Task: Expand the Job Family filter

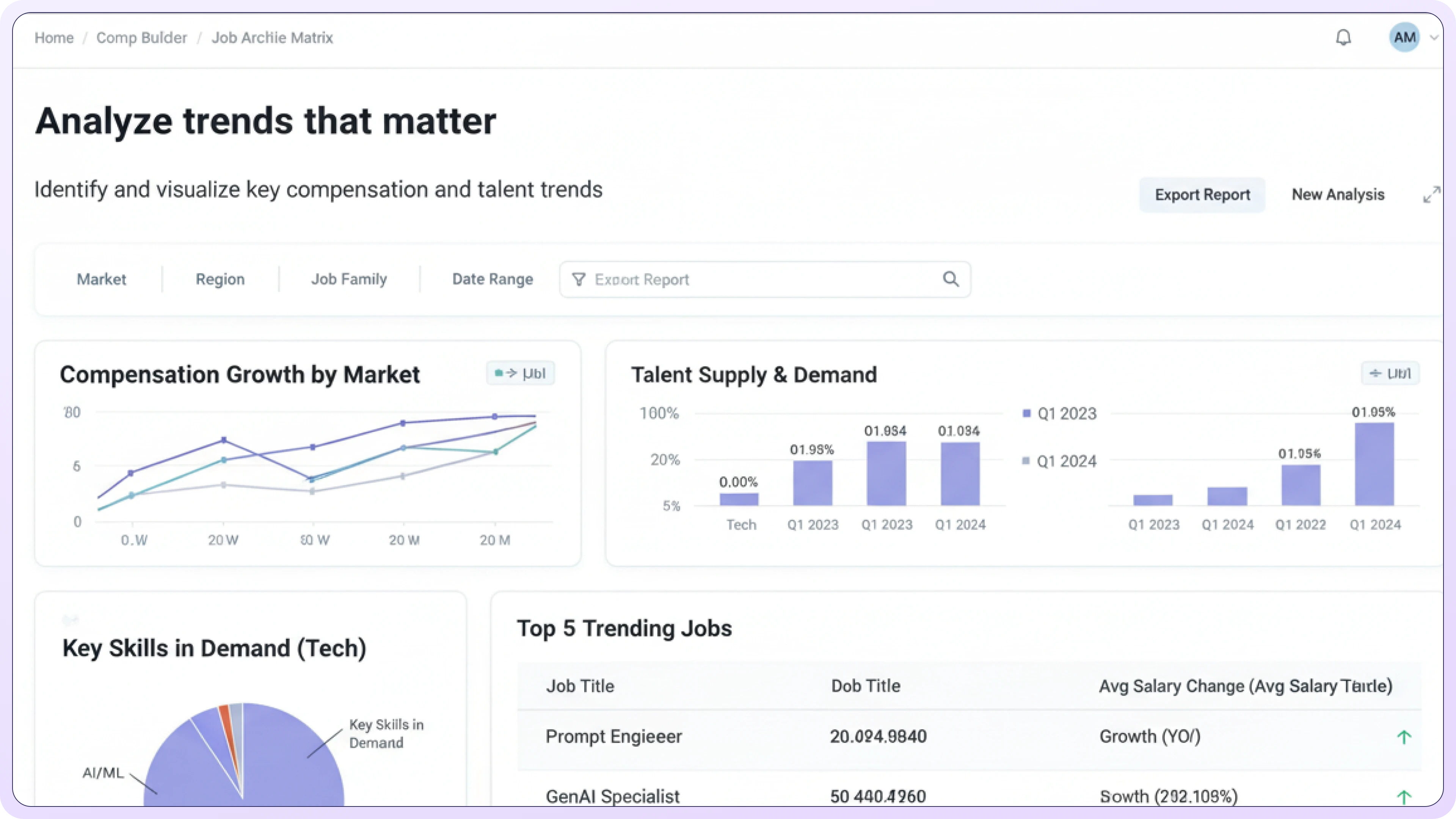Action: (x=349, y=279)
